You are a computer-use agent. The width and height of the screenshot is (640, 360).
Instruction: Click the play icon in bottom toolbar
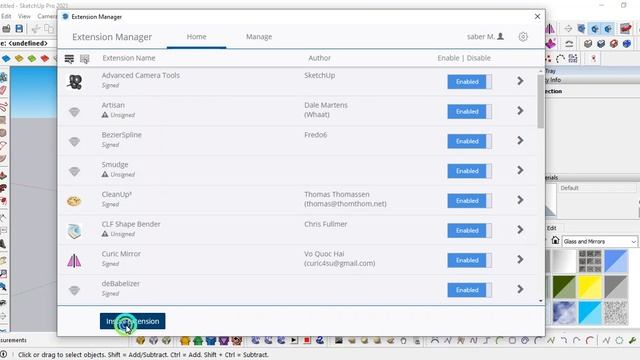(x=294, y=340)
